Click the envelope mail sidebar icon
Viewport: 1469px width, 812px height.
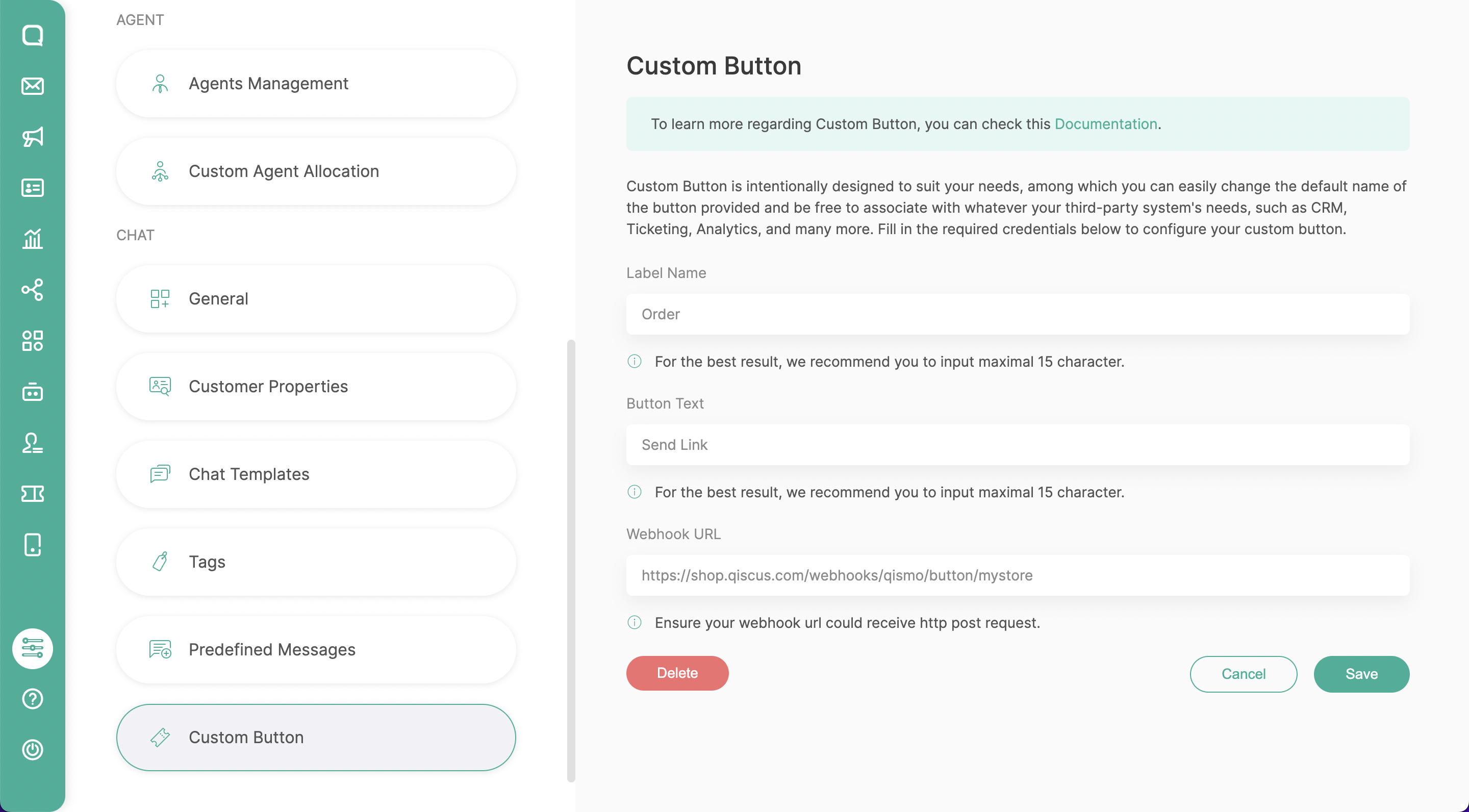click(33, 86)
